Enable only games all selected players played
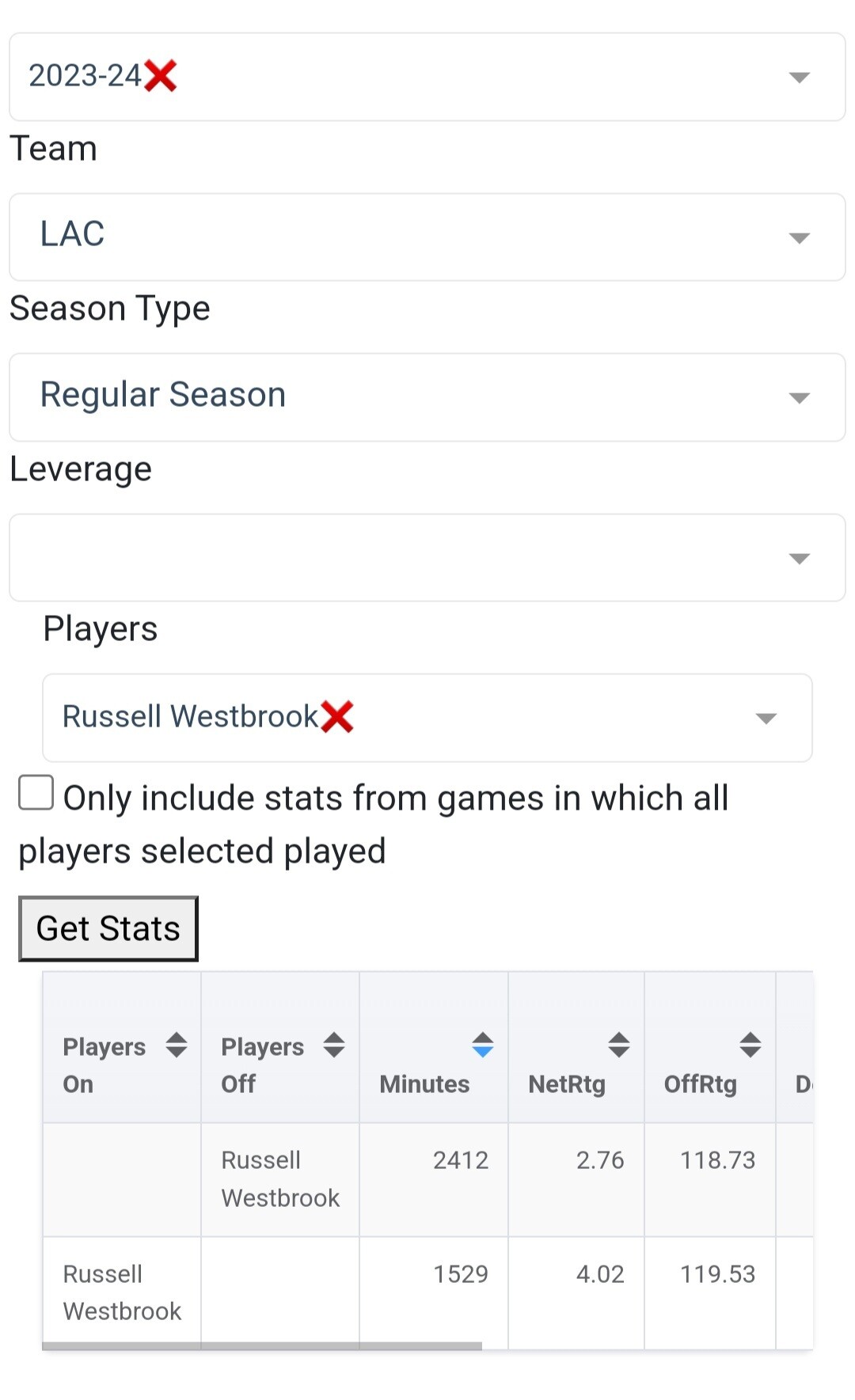This screenshot has width=855, height=1400. click(36, 793)
